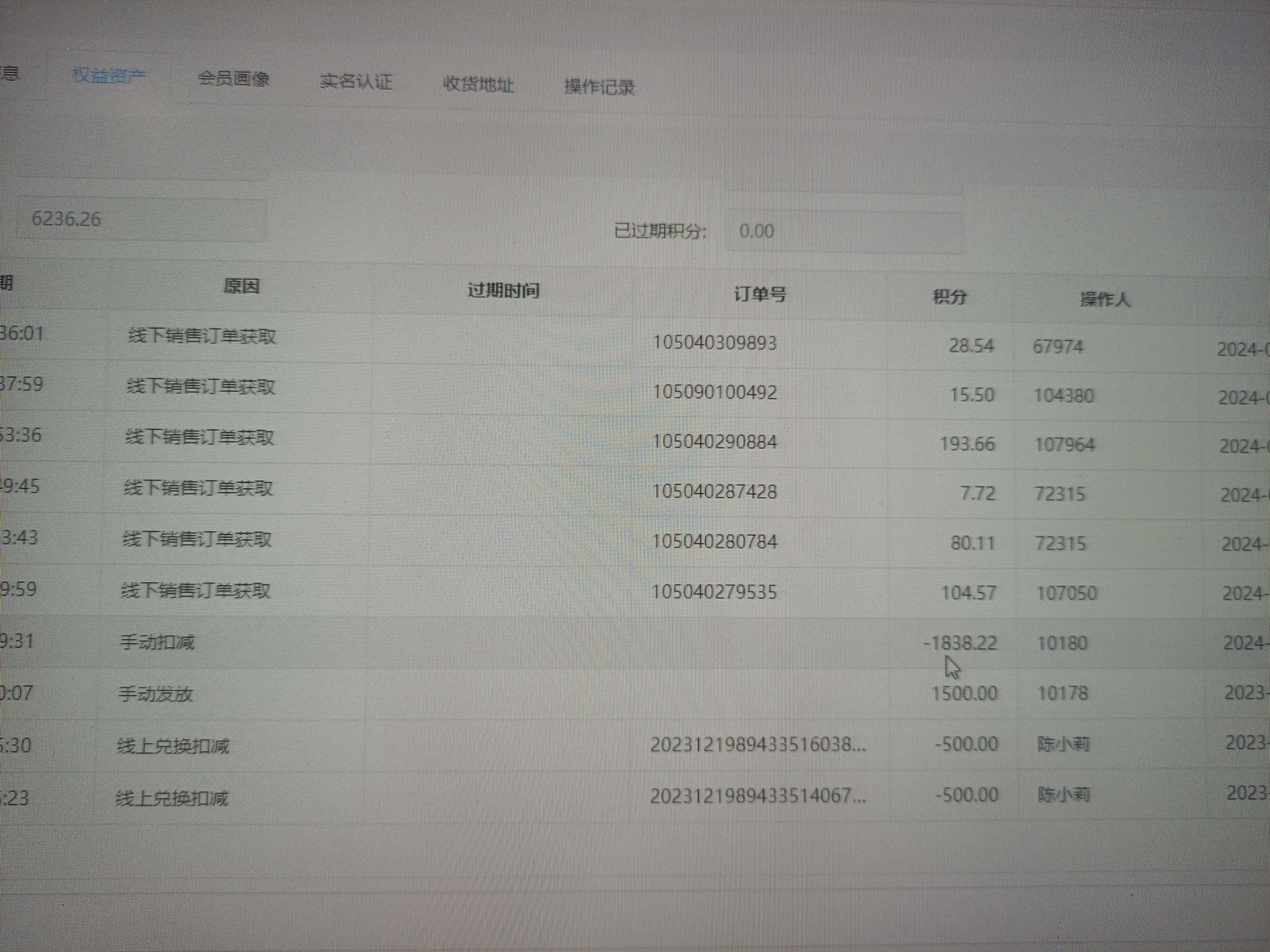This screenshot has height=952, width=1270.
Task: Open the 操作记录 tab
Action: [x=599, y=87]
